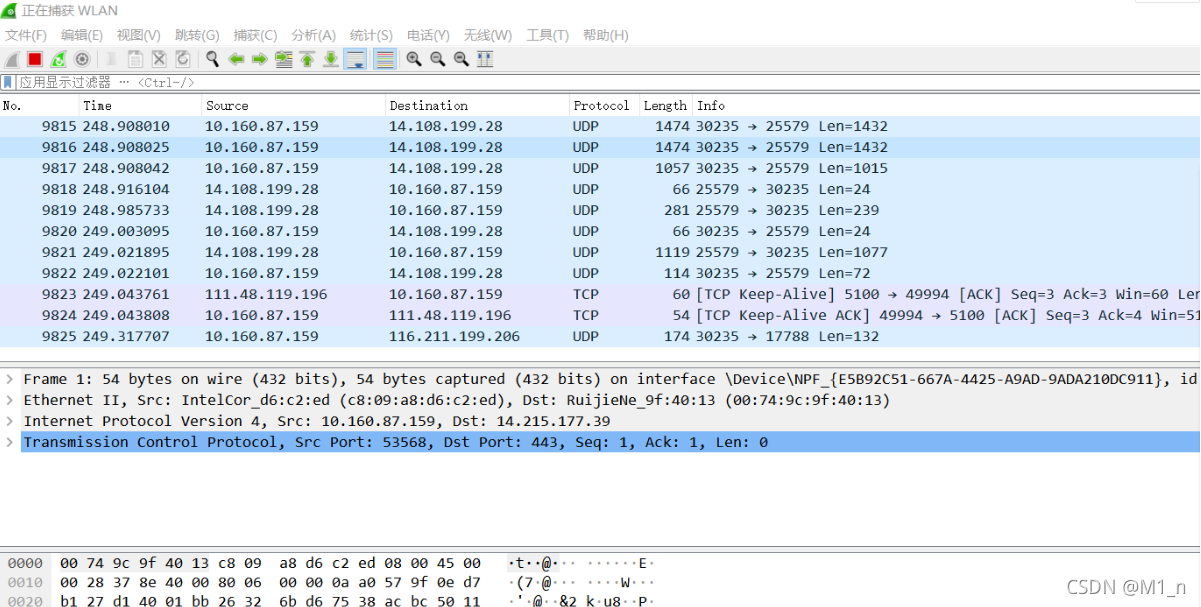Expand Internet Protocol Version 4 row
Screen dimensions: 1201x607
point(10,421)
